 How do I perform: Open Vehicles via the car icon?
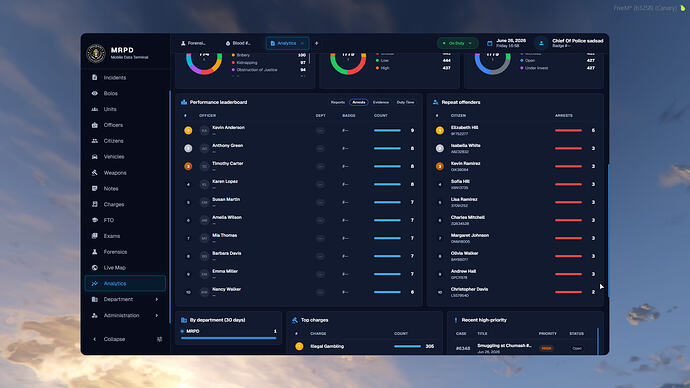(x=95, y=157)
